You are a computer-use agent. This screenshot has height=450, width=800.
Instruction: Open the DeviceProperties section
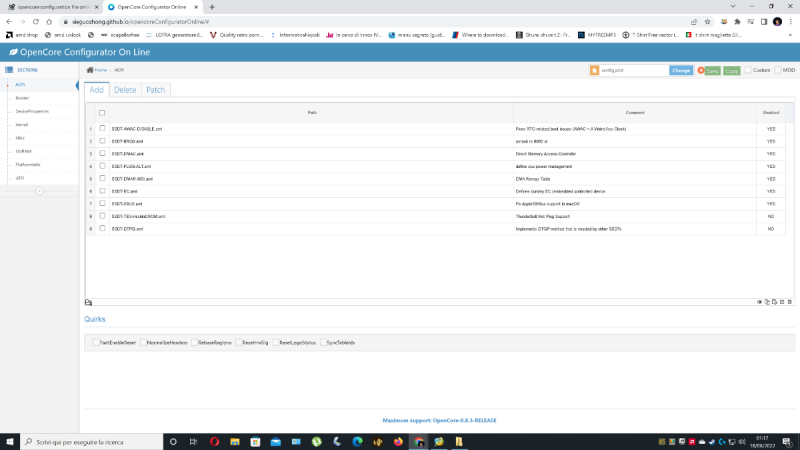point(32,111)
